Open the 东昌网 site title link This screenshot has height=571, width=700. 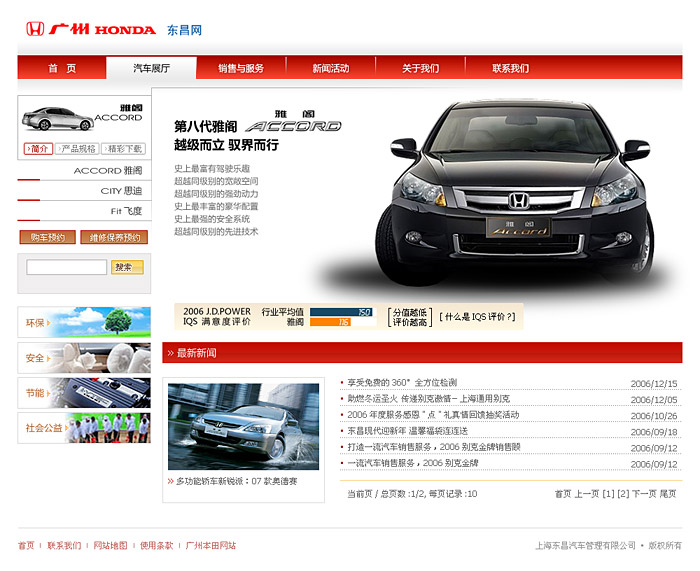click(x=184, y=30)
